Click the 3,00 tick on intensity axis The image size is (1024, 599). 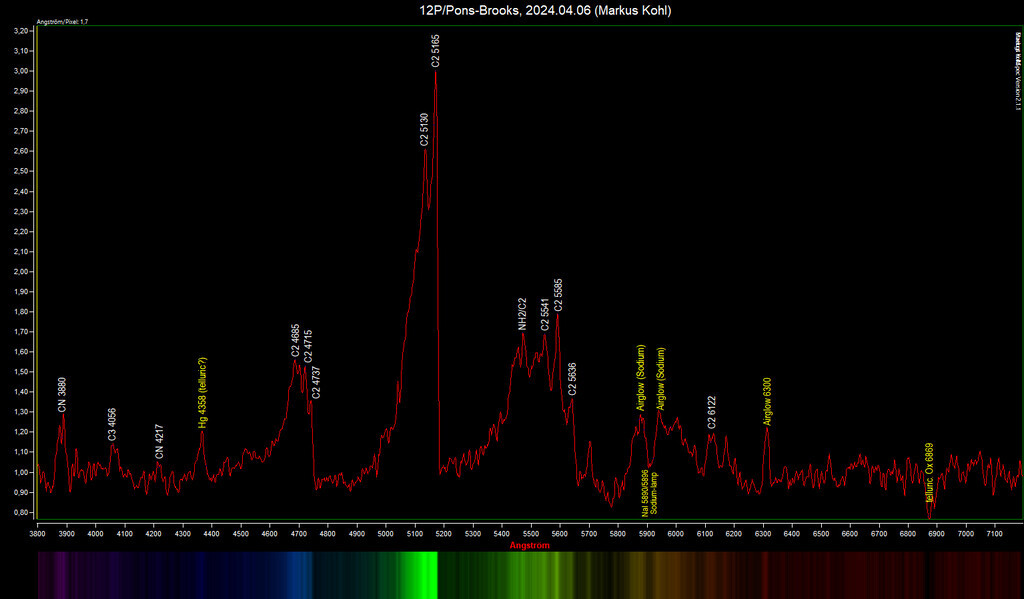point(20,71)
